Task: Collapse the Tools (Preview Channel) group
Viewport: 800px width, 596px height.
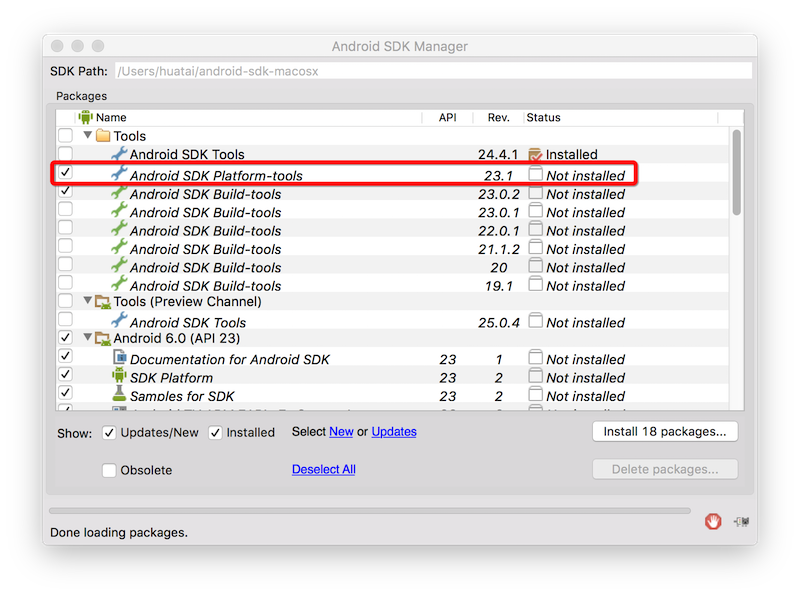Action: [x=87, y=301]
